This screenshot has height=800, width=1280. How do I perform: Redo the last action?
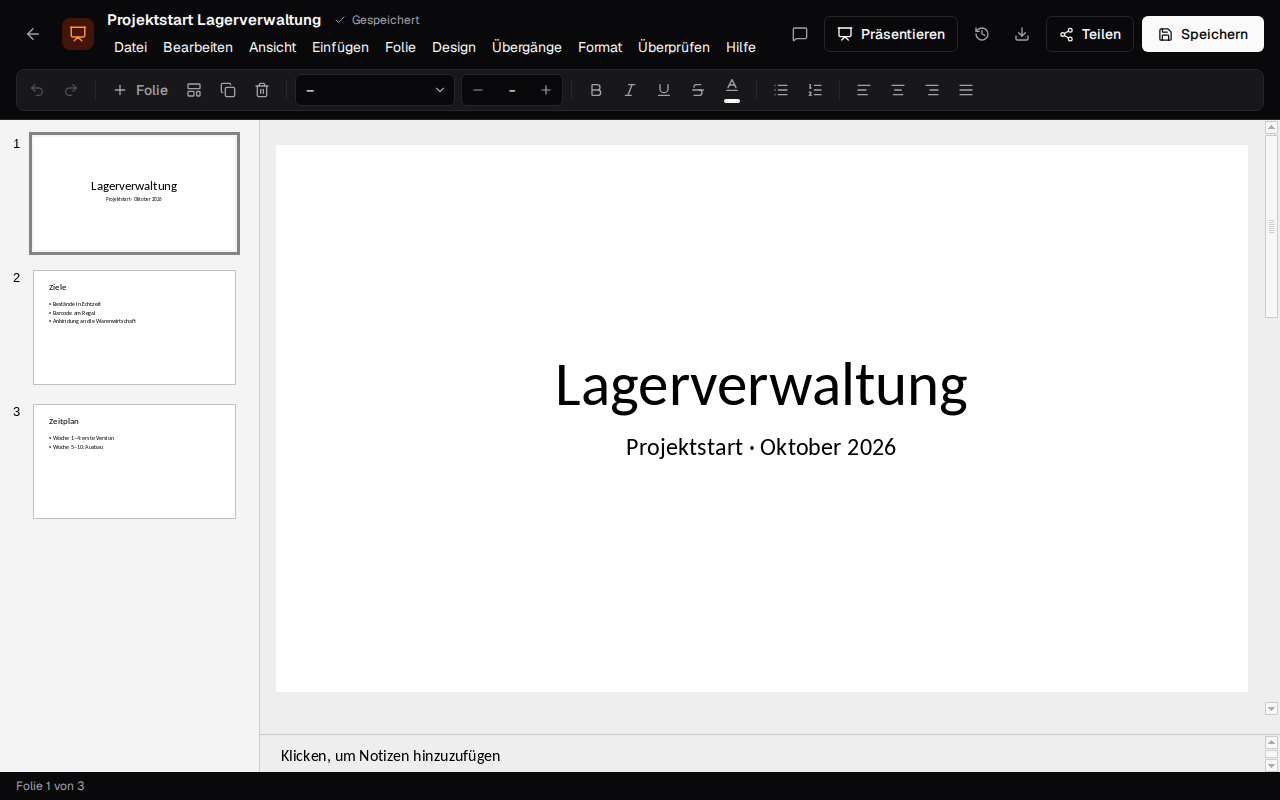tap(71, 90)
